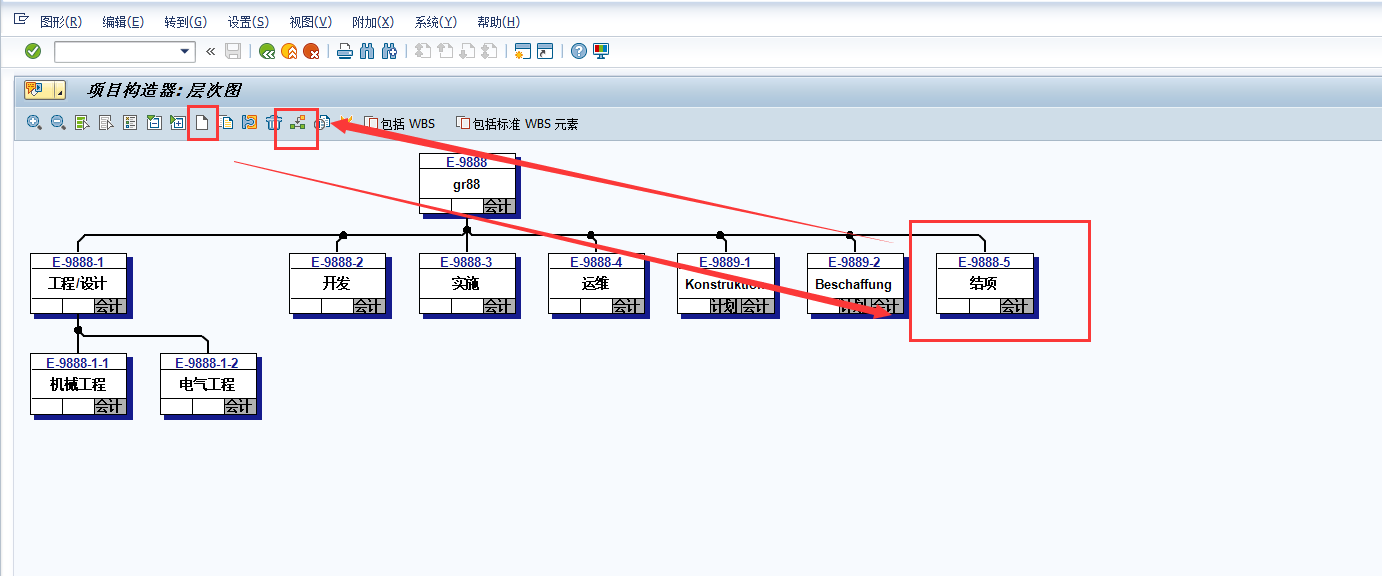Viewport: 1382px width, 576px height.
Task: Open the 编辑(E) menu
Action: [123, 22]
